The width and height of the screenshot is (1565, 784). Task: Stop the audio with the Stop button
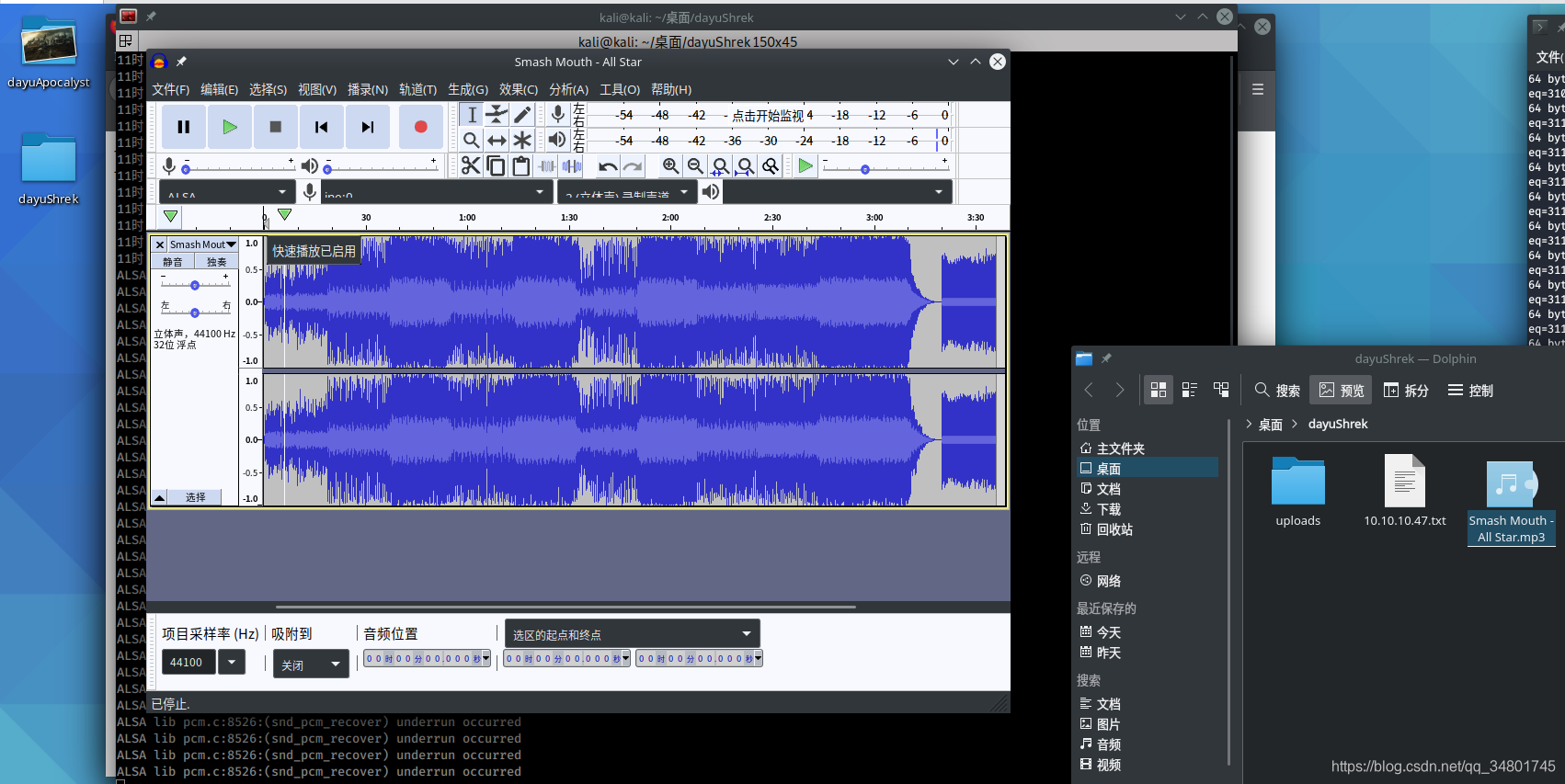[275, 127]
